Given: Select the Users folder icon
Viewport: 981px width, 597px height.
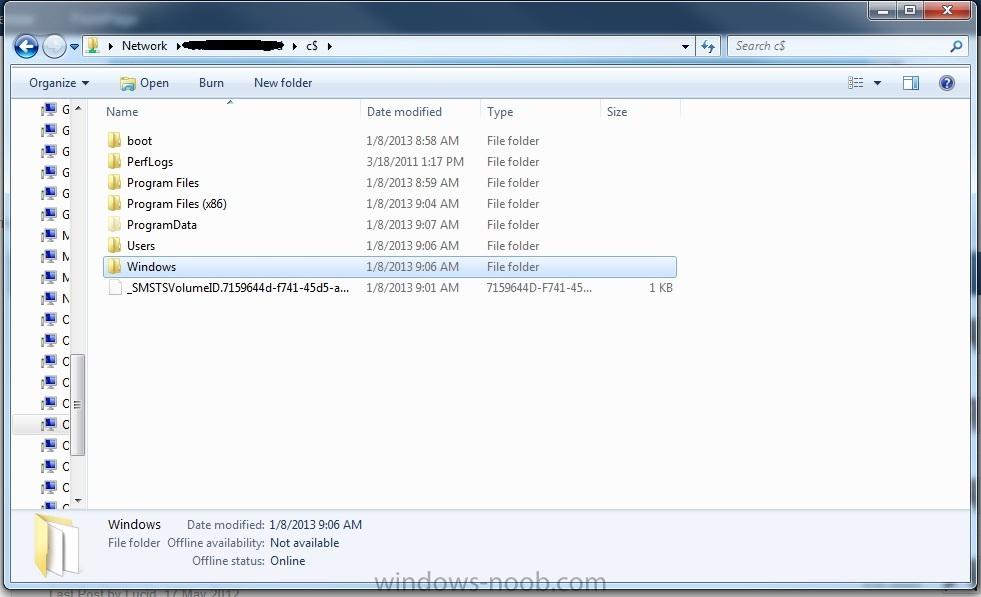Looking at the screenshot, I should click(114, 245).
